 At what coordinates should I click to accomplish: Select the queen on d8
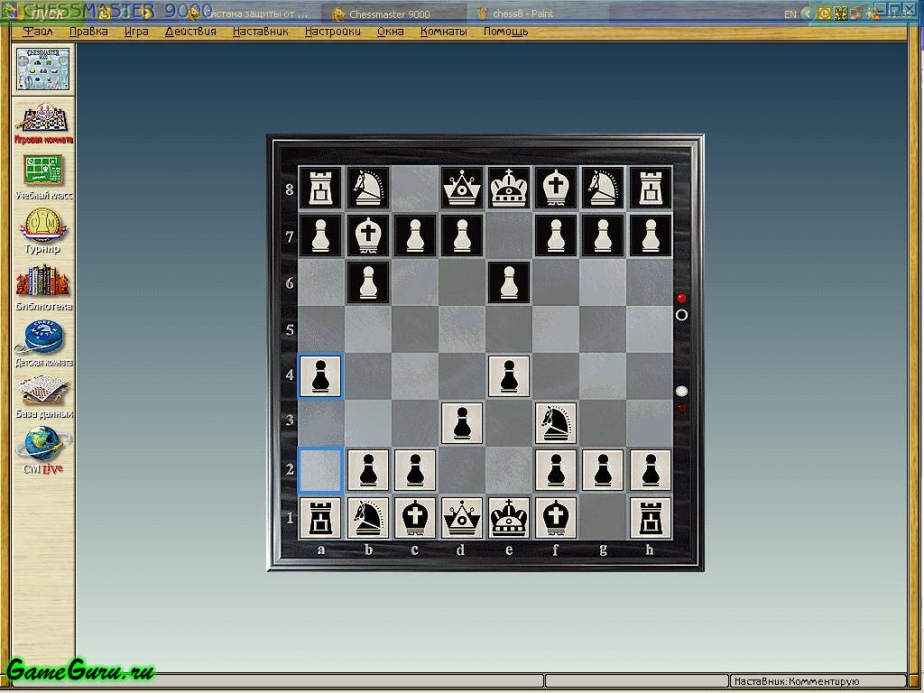[x=462, y=187]
